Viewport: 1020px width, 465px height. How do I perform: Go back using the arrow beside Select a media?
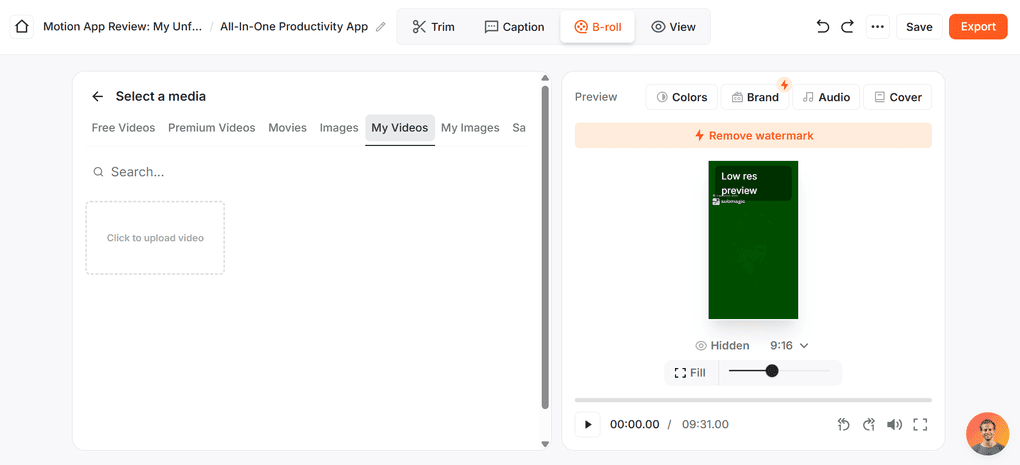(x=98, y=96)
